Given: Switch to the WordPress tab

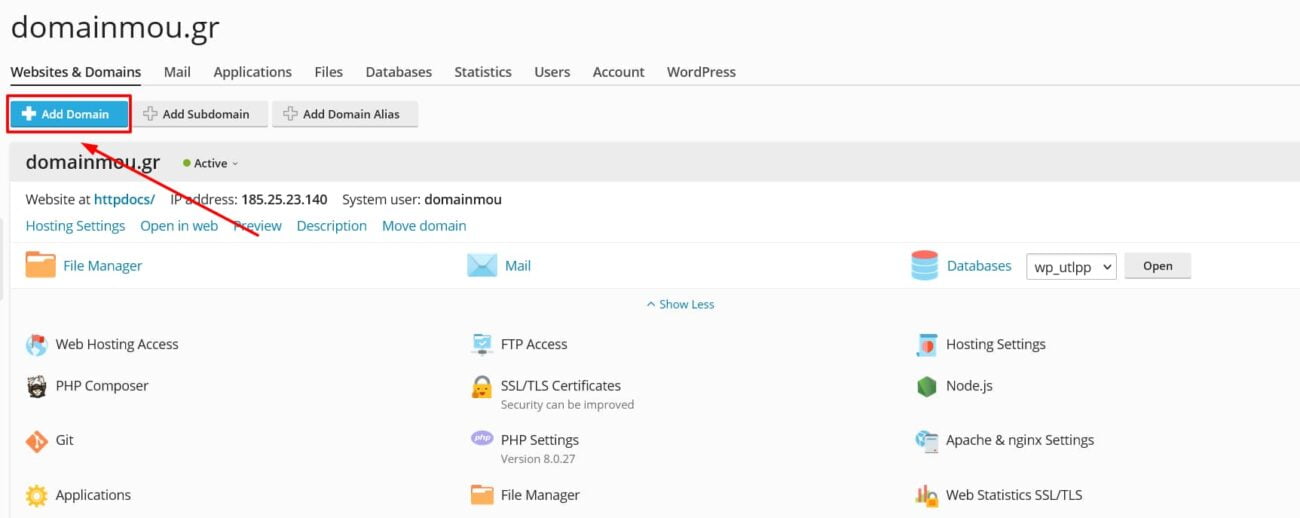Looking at the screenshot, I should 701,72.
